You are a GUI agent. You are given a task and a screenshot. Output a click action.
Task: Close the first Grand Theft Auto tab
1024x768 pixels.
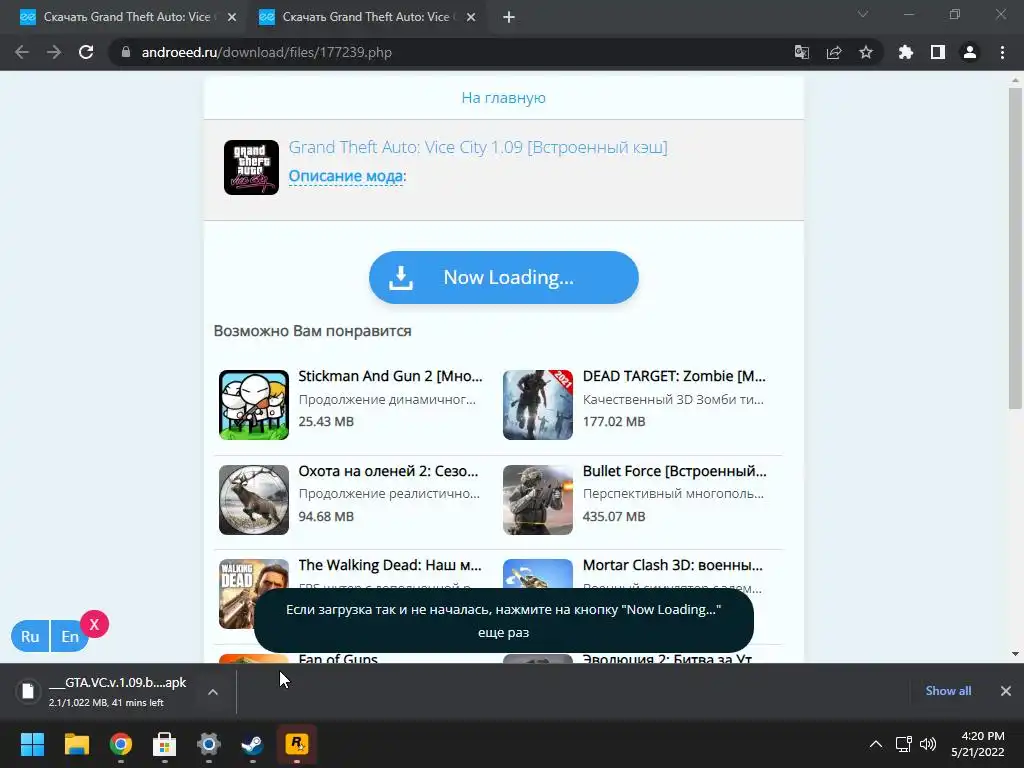(232, 18)
